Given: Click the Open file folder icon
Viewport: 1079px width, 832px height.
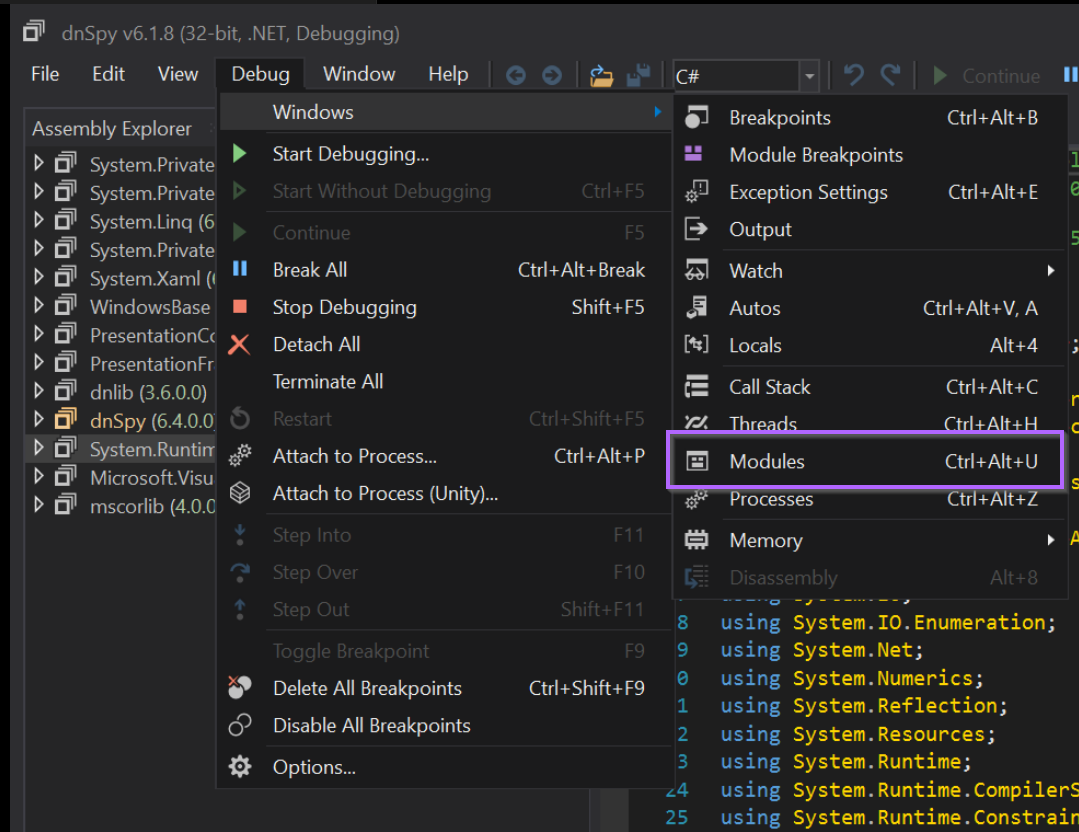Looking at the screenshot, I should tap(601, 76).
